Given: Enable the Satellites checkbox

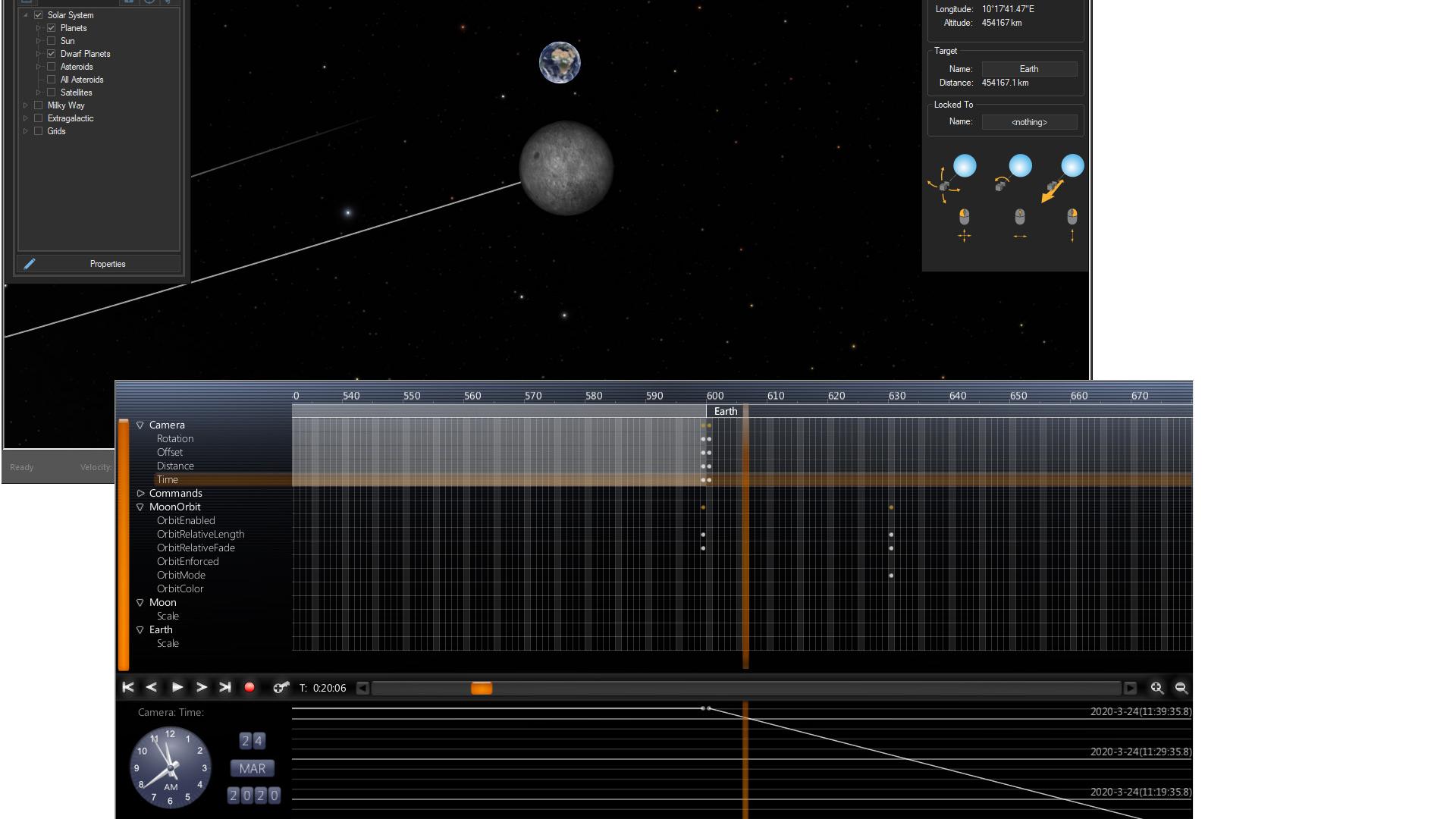Looking at the screenshot, I should click(x=52, y=93).
